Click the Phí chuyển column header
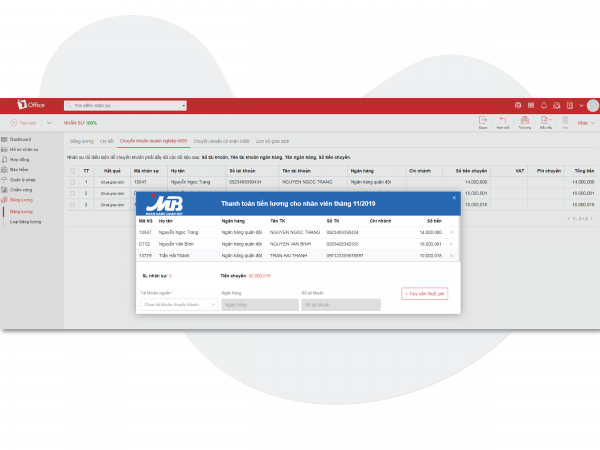The image size is (600, 450). 549,171
